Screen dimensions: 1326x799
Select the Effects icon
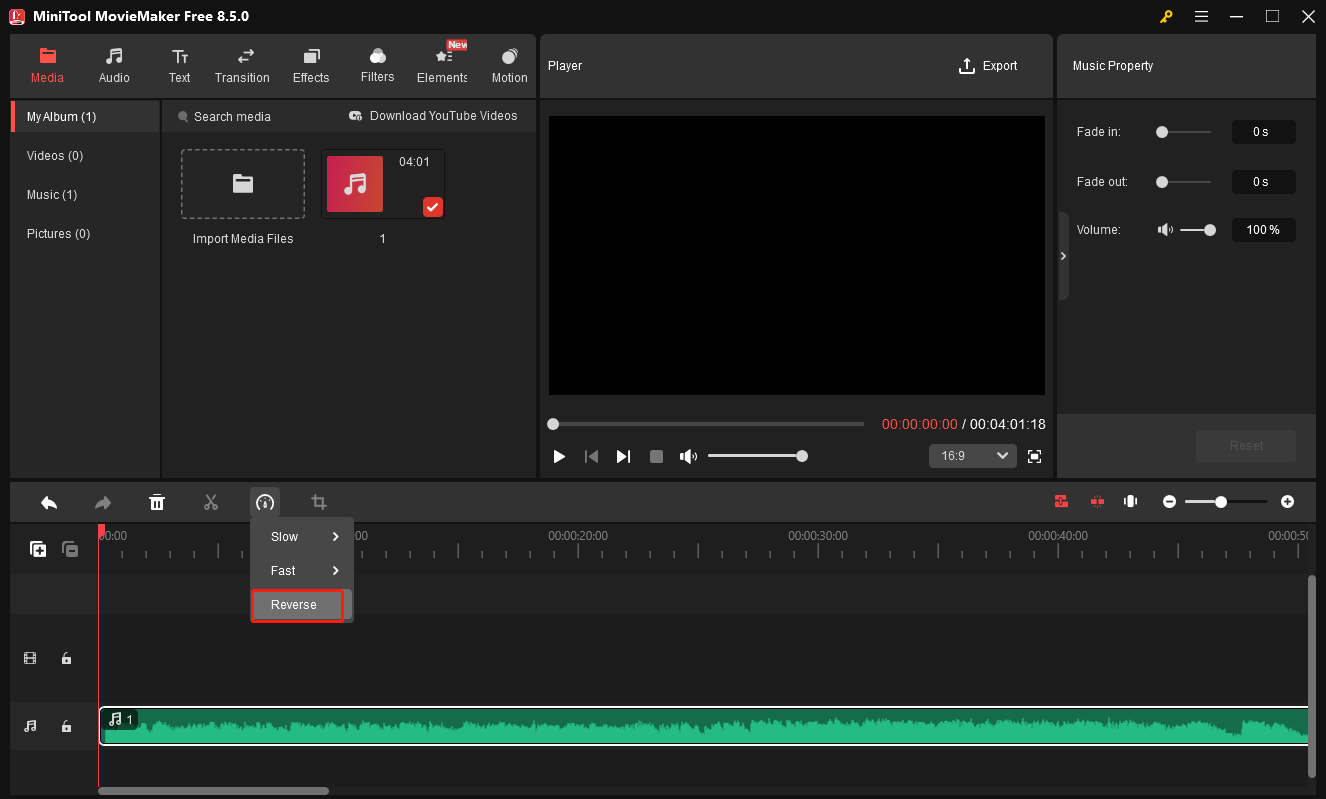tap(310, 65)
